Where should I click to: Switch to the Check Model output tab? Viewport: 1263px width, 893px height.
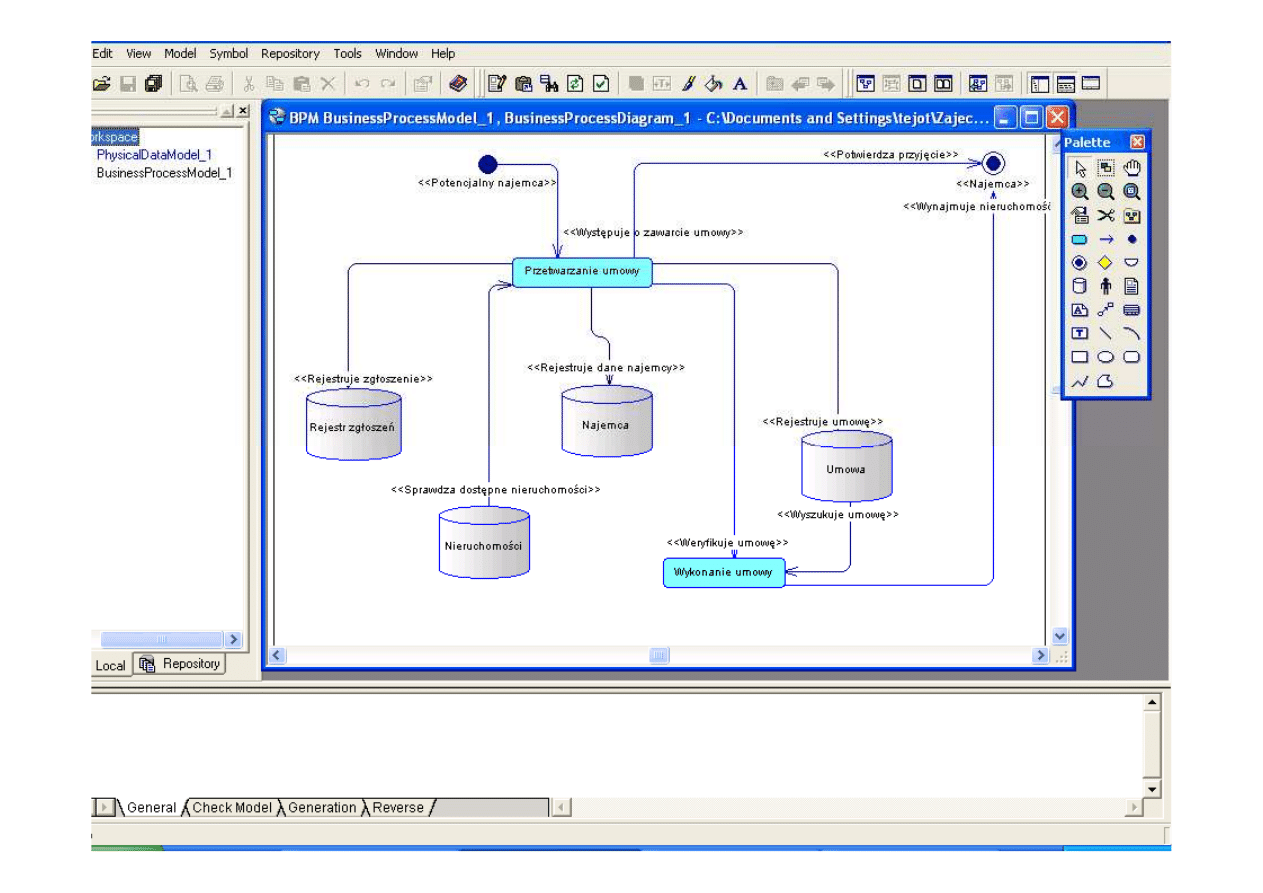(x=232, y=808)
